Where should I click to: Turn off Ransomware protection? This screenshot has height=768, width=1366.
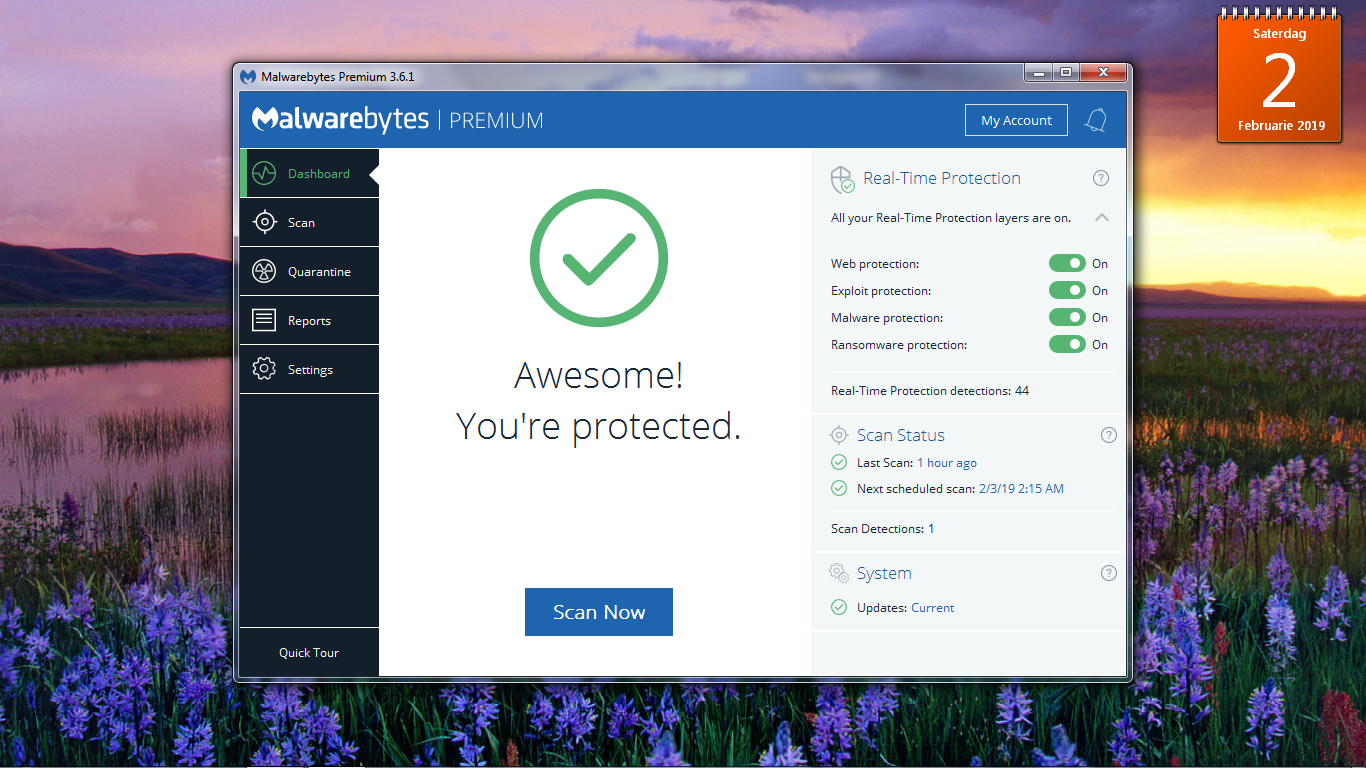click(1067, 344)
